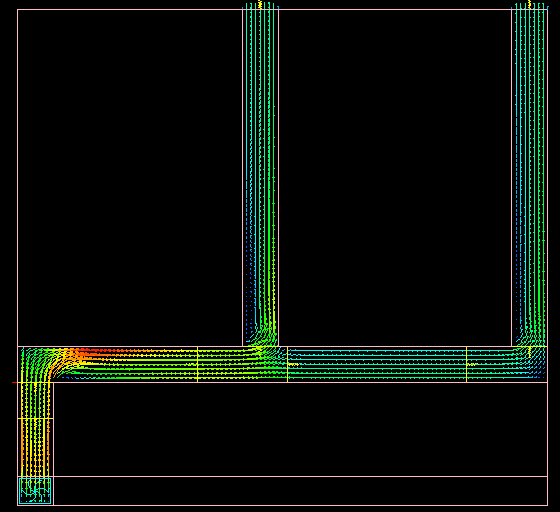Click yellow horizontal divider inside the inlet duct

coord(35,418)
